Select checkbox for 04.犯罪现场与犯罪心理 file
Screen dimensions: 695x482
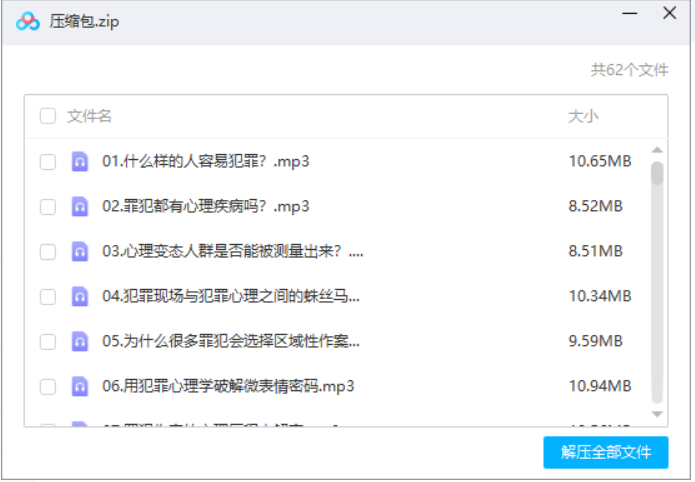[x=48, y=296]
